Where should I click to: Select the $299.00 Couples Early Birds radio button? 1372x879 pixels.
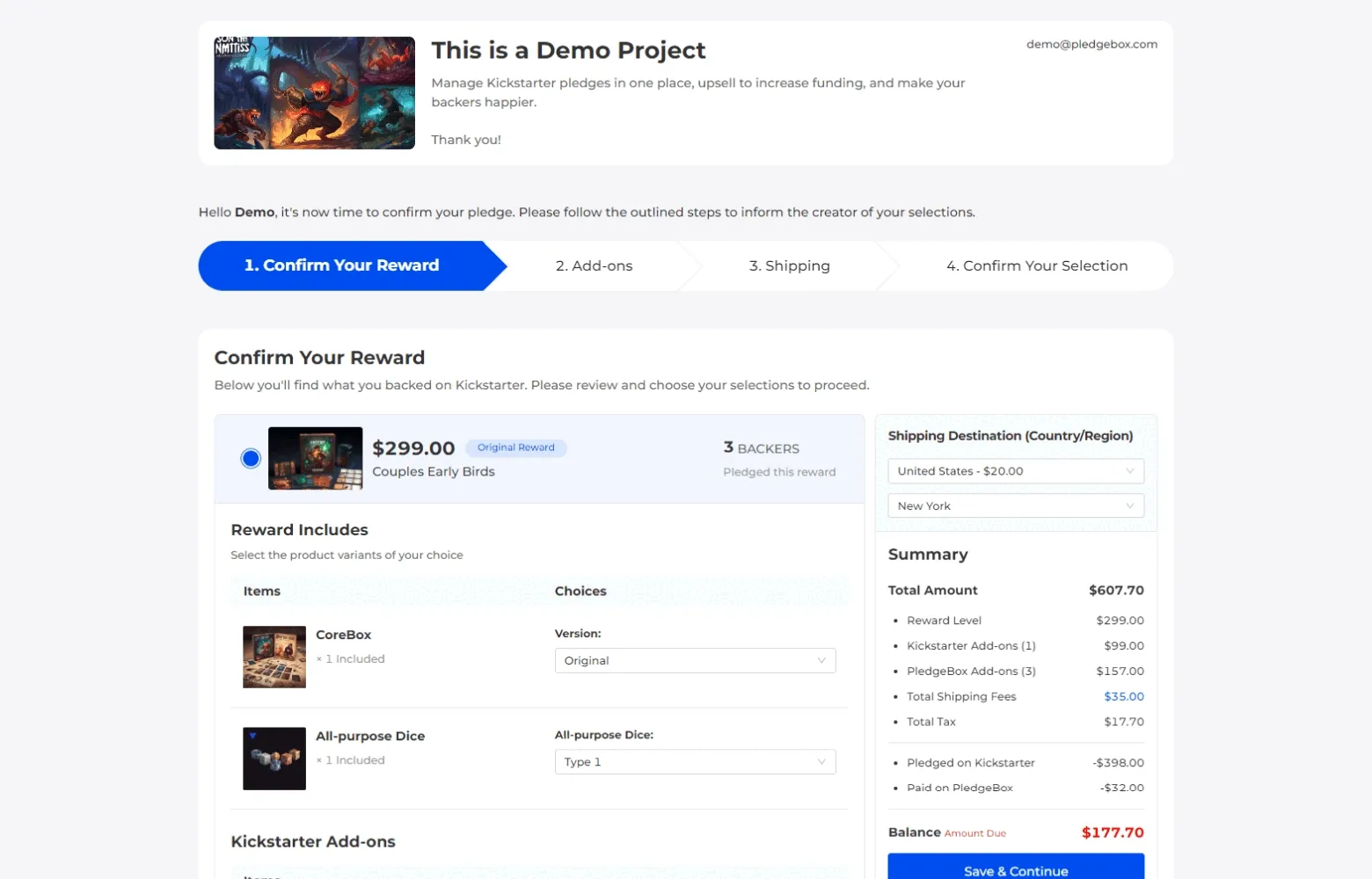(x=251, y=458)
